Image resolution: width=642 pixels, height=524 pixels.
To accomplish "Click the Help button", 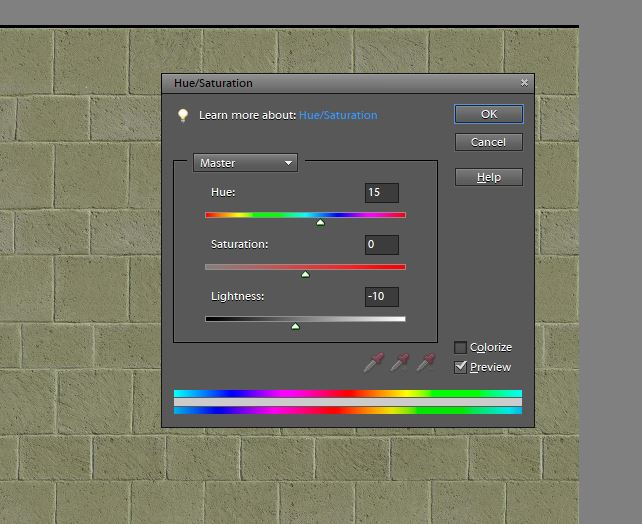I will tap(488, 177).
